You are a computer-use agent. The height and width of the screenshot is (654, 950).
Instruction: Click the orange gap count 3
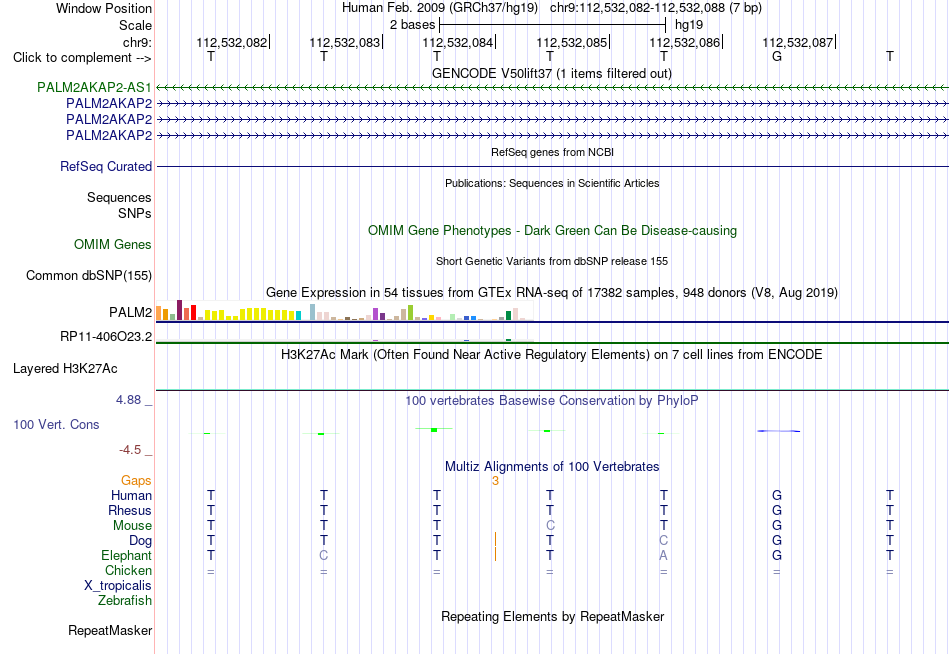495,481
